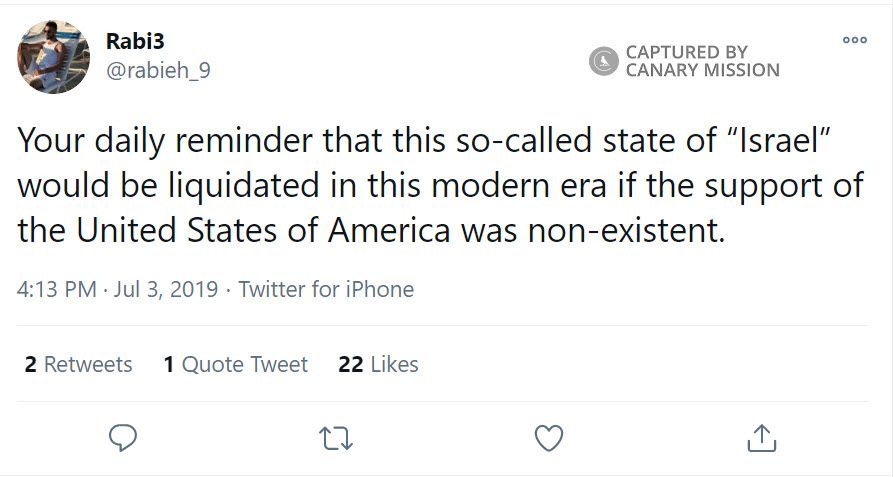Show the 1 Quote Tweet
This screenshot has width=893, height=477.
coord(236,364)
